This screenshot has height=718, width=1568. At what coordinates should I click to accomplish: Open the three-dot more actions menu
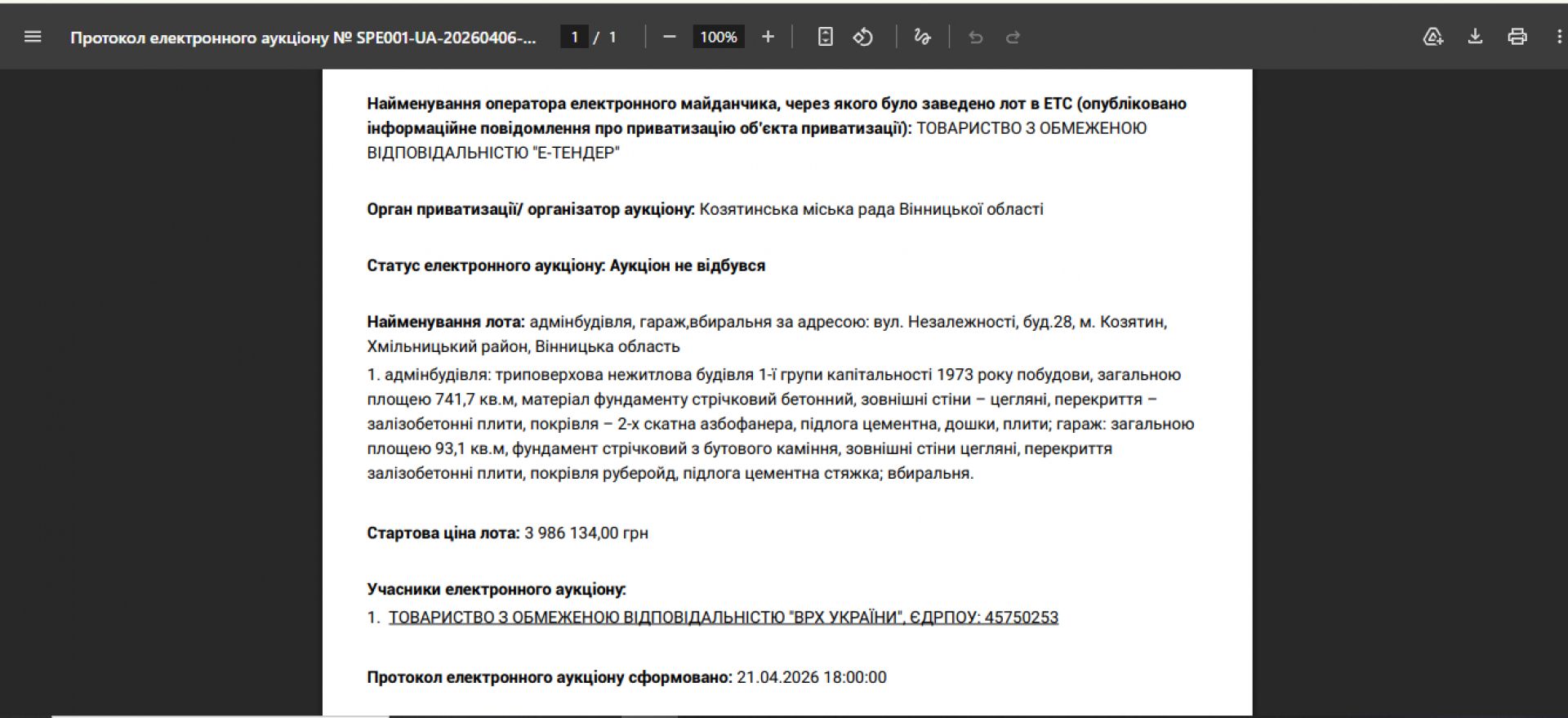pos(1558,37)
